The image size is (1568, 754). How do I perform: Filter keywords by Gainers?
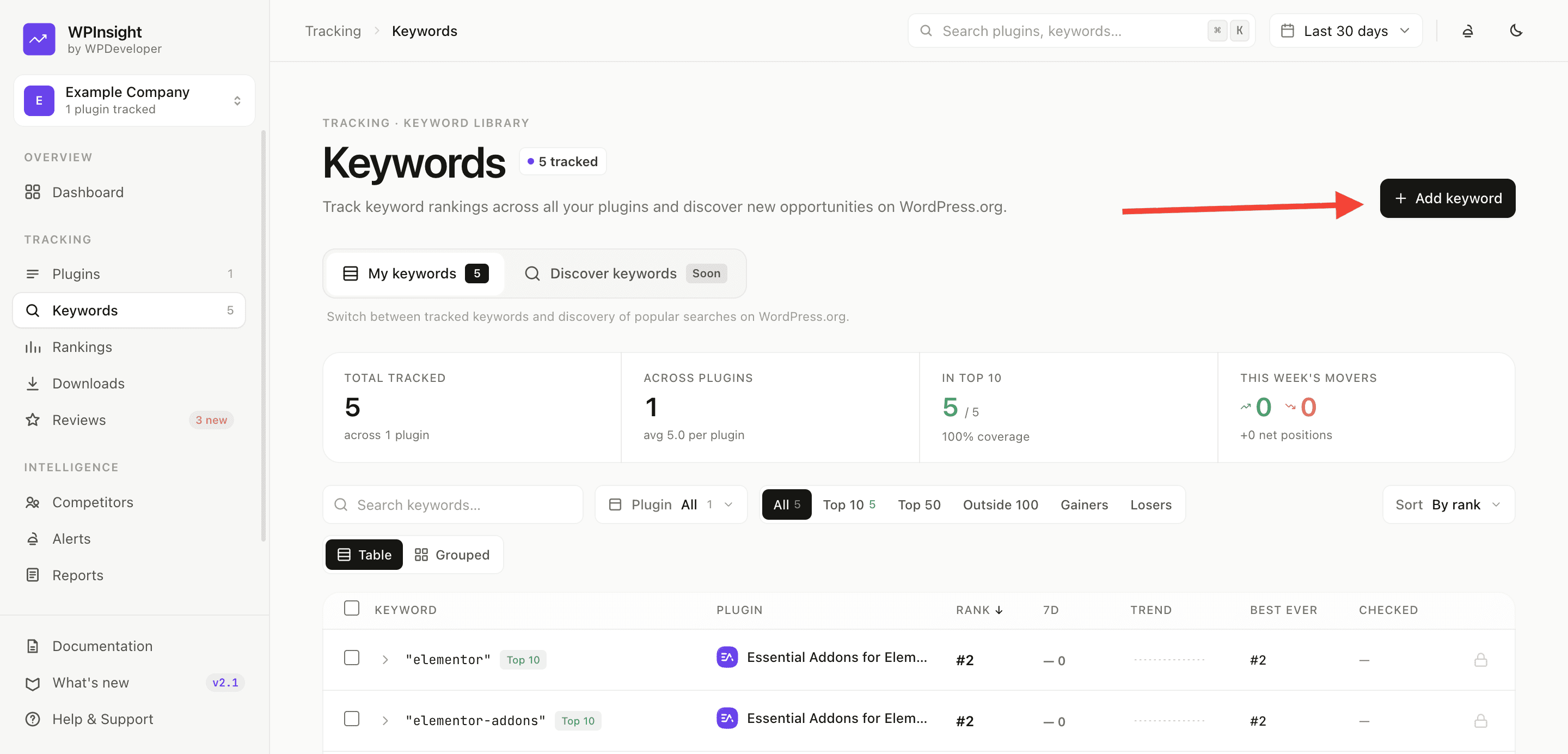[x=1084, y=505]
